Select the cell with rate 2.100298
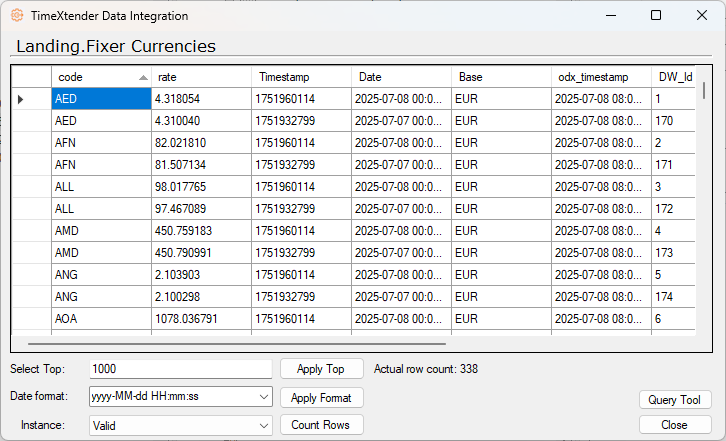Image resolution: width=726 pixels, height=441 pixels. 201,297
